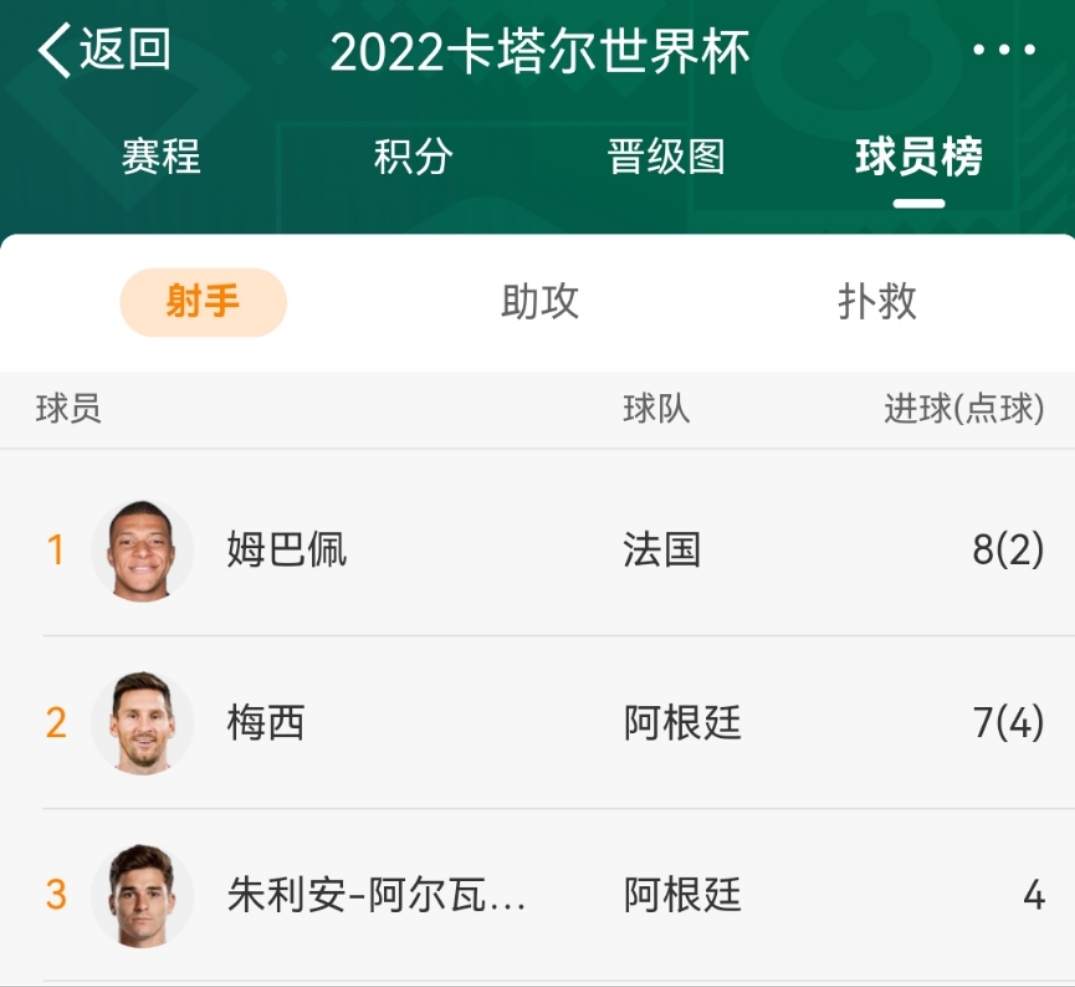
Task: Open Julián Álvarez's avatar photo
Action: pos(141,897)
